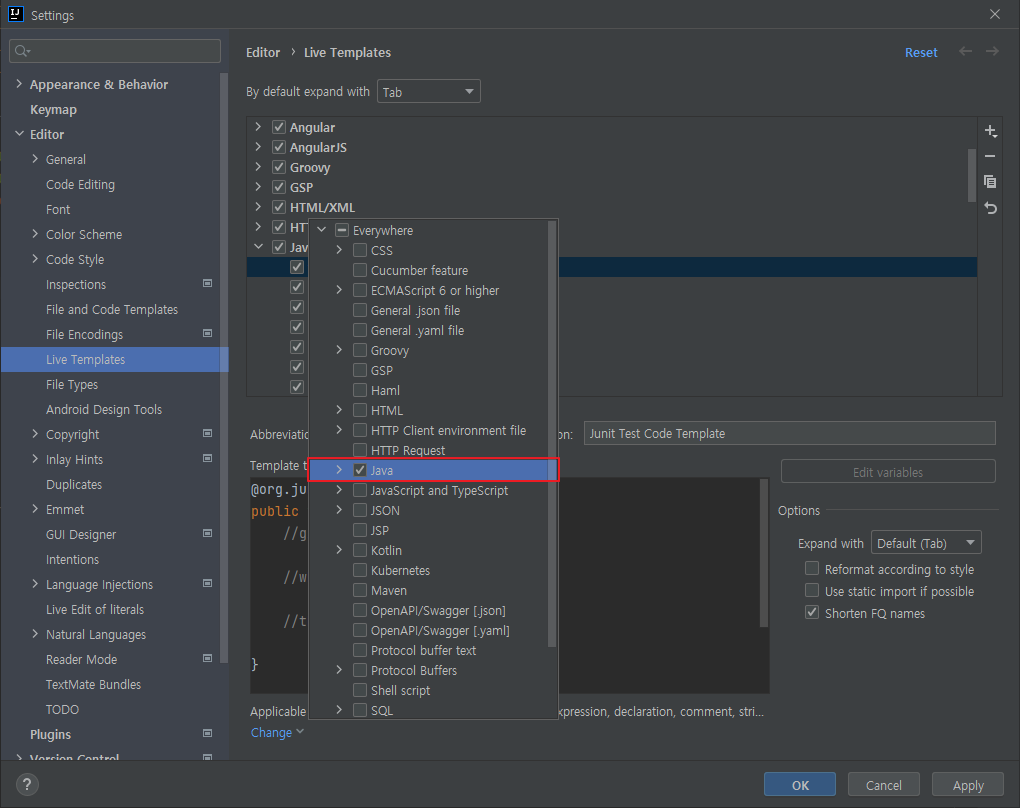Image resolution: width=1020 pixels, height=808 pixels.
Task: Click the project-level icon beside Reader Mode
Action: [x=208, y=659]
